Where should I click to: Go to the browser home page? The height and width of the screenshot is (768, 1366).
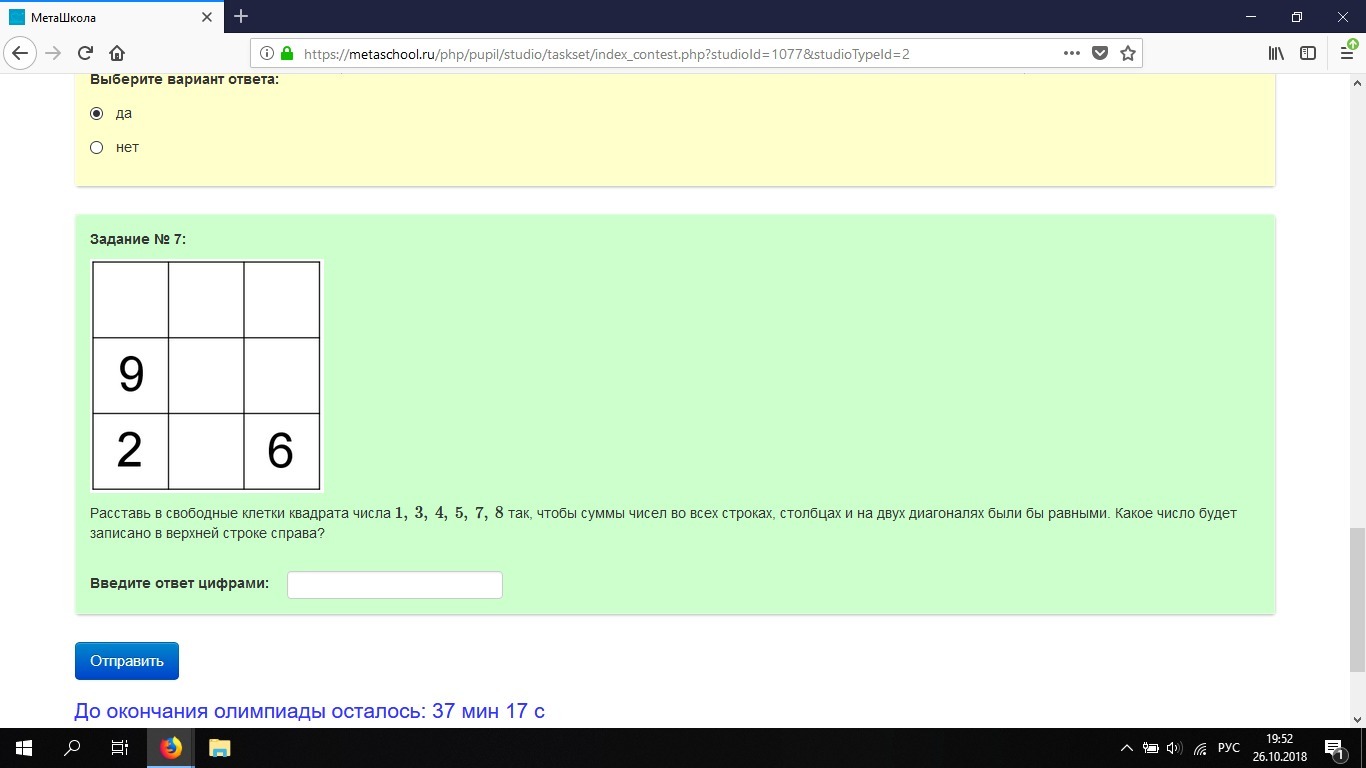[117, 54]
